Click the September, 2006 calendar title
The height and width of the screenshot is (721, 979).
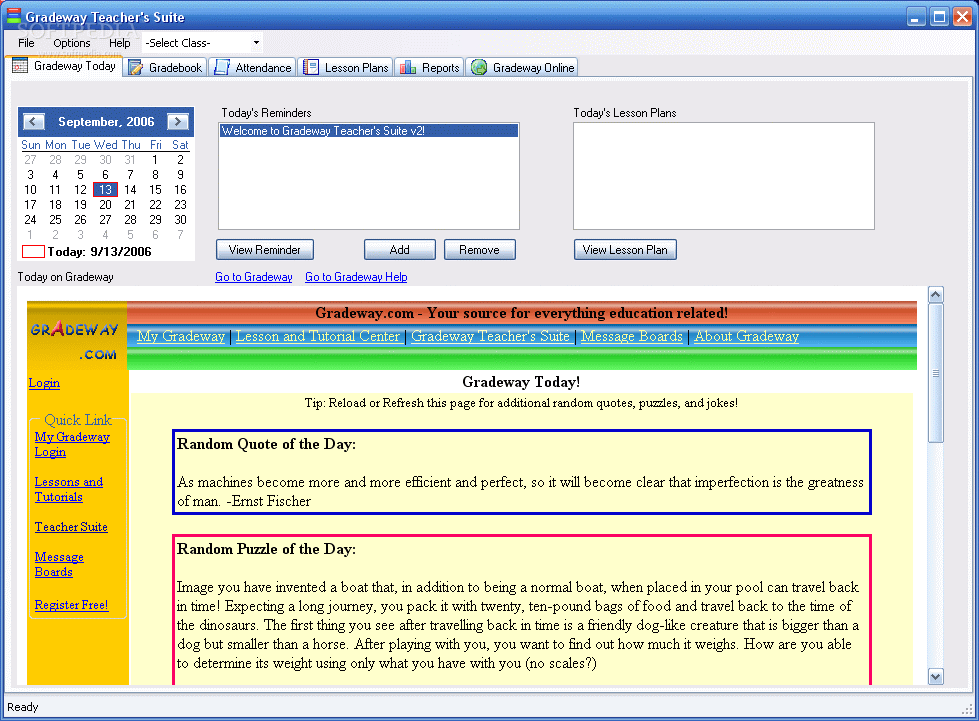click(x=106, y=122)
